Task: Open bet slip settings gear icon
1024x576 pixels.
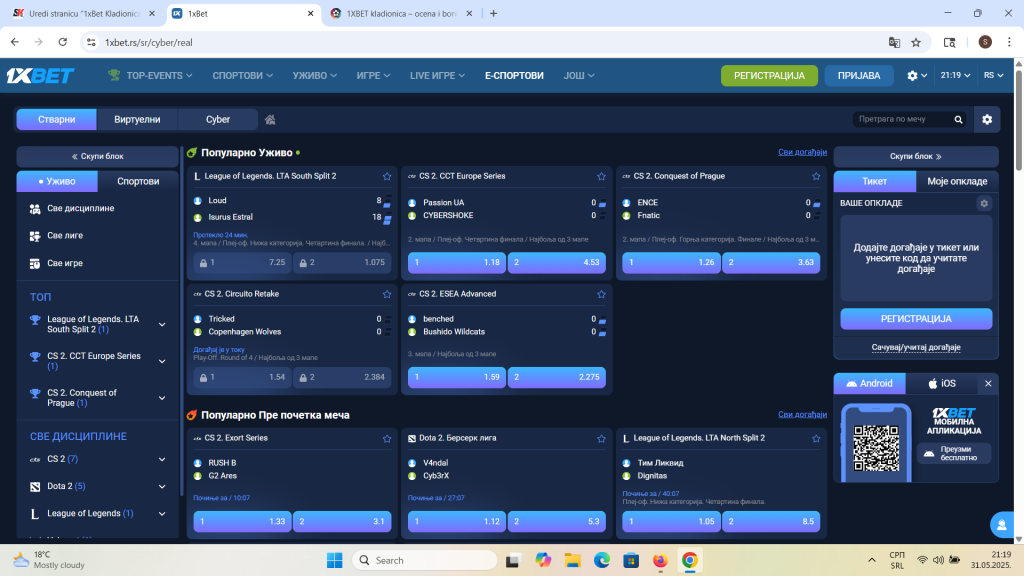Action: click(x=984, y=203)
